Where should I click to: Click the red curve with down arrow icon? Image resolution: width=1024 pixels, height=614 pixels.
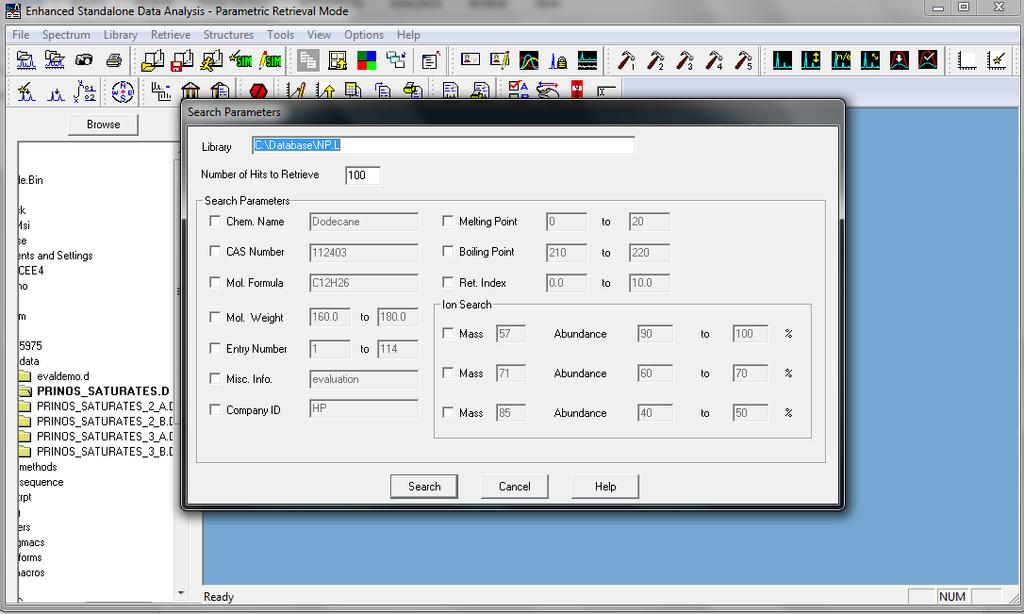(899, 61)
